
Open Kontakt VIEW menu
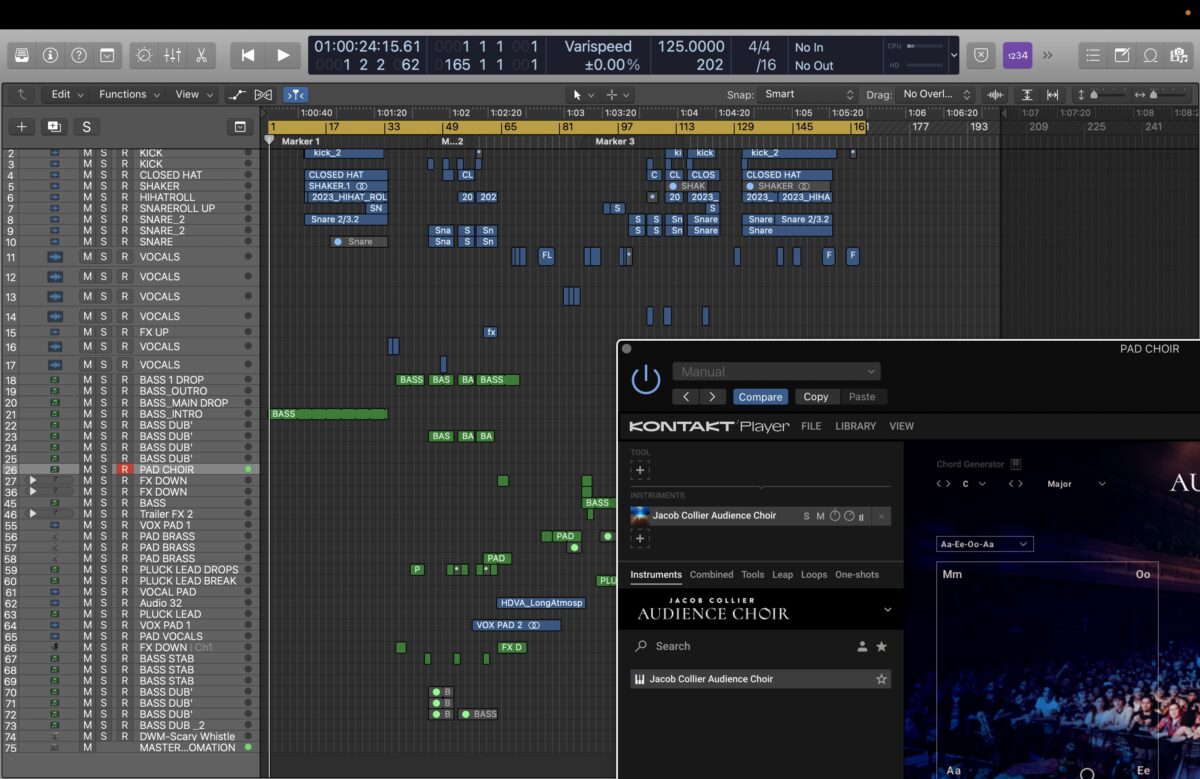pyautogui.click(x=901, y=426)
